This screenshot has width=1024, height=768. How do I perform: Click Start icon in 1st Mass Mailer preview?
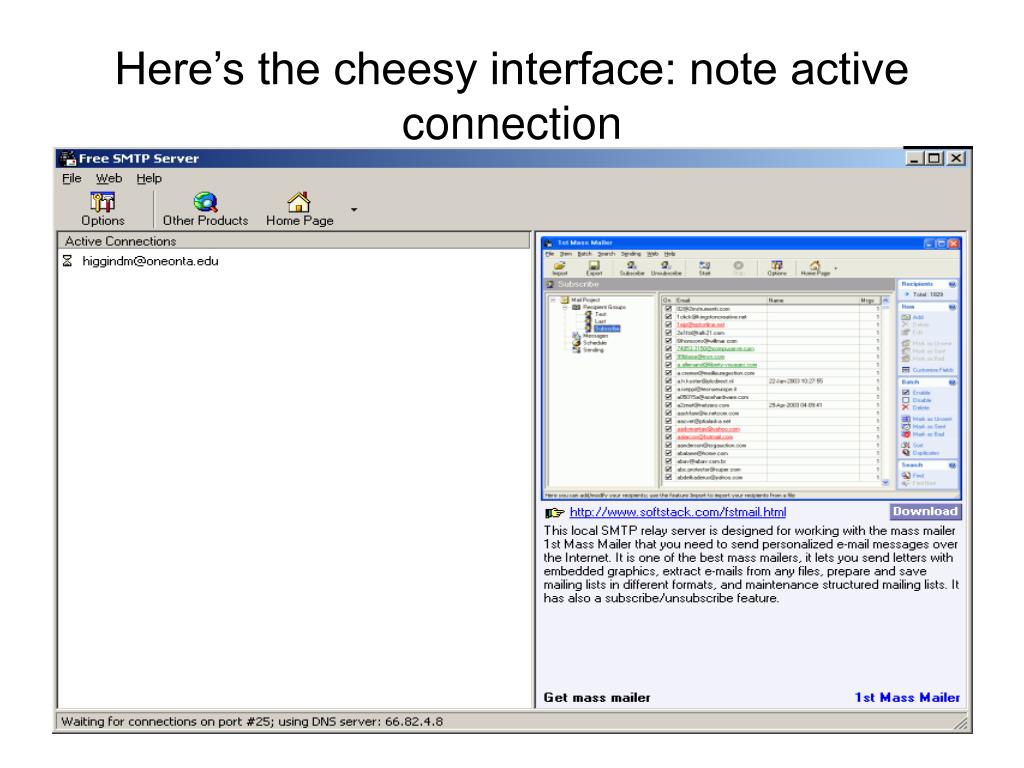pyautogui.click(x=705, y=265)
